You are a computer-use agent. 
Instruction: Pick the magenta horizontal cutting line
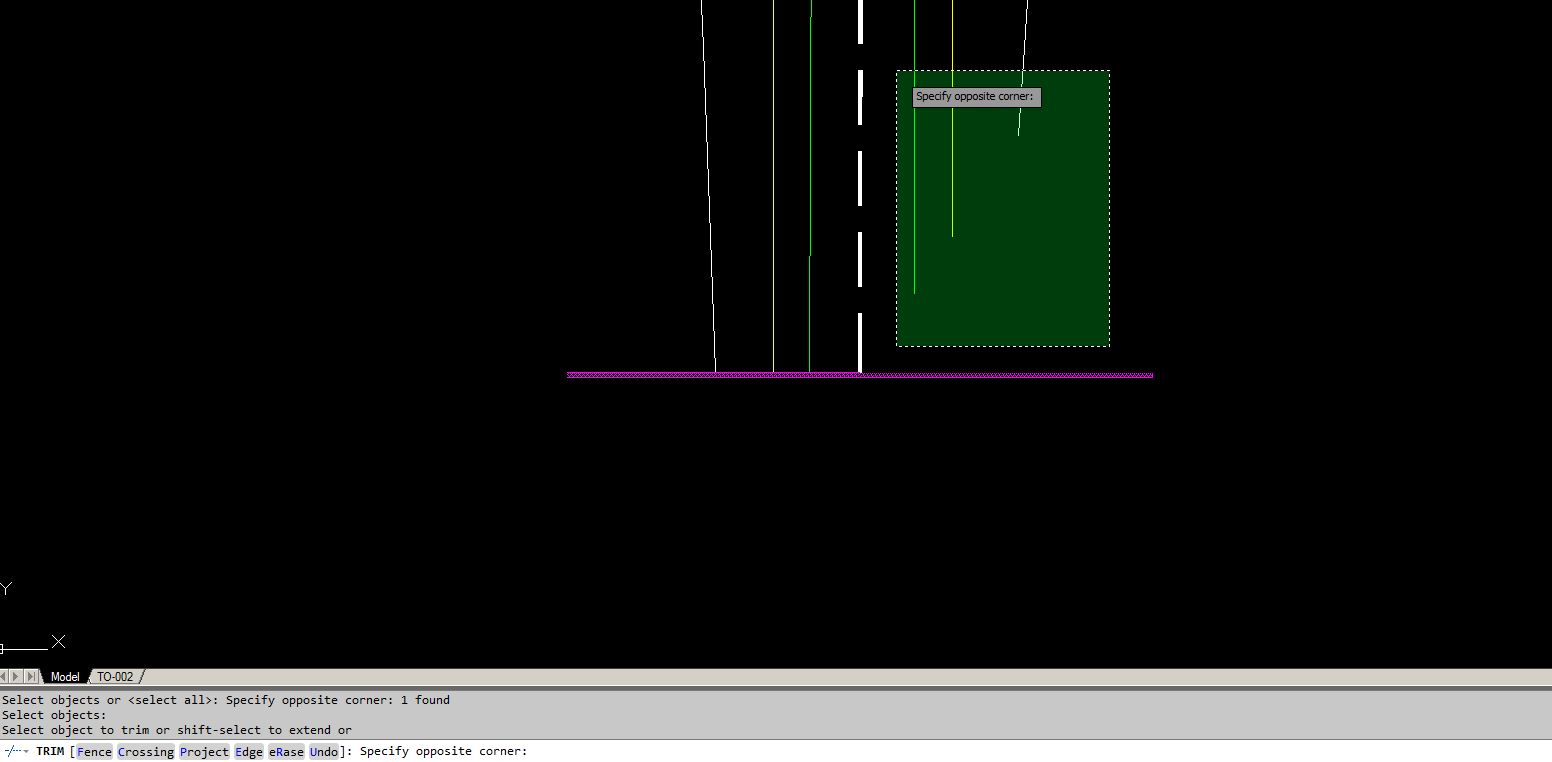[x=860, y=375]
